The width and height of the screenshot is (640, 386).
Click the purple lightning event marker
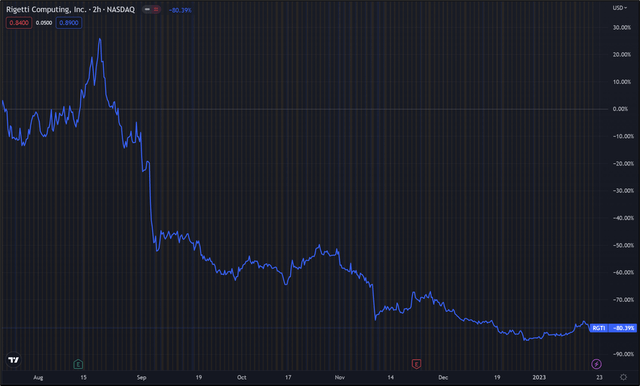coord(596,364)
